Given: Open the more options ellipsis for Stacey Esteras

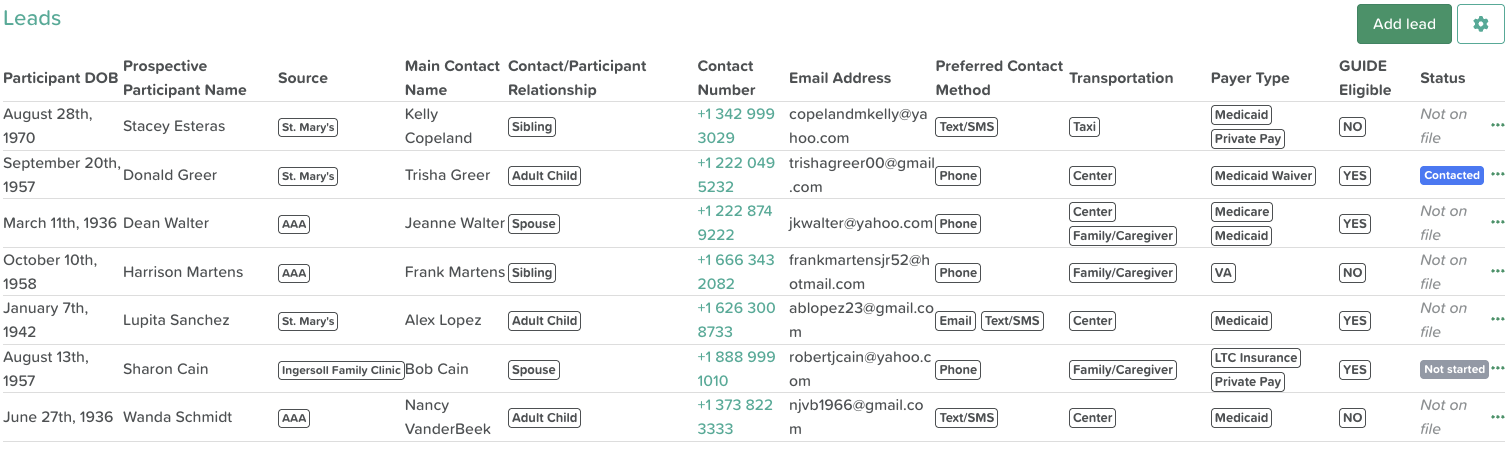Looking at the screenshot, I should pos(1497,126).
